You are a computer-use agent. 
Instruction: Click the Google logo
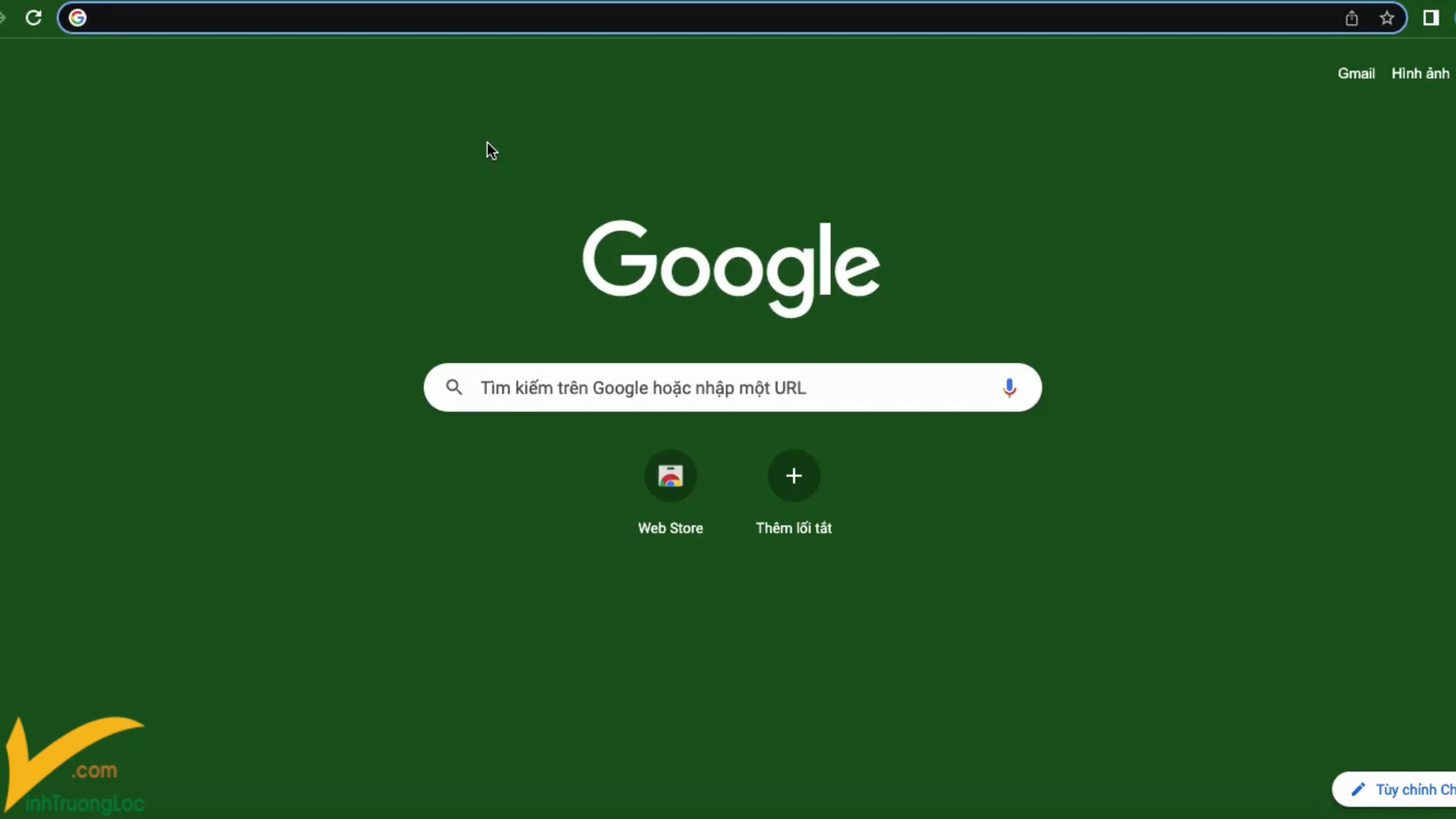tap(732, 268)
